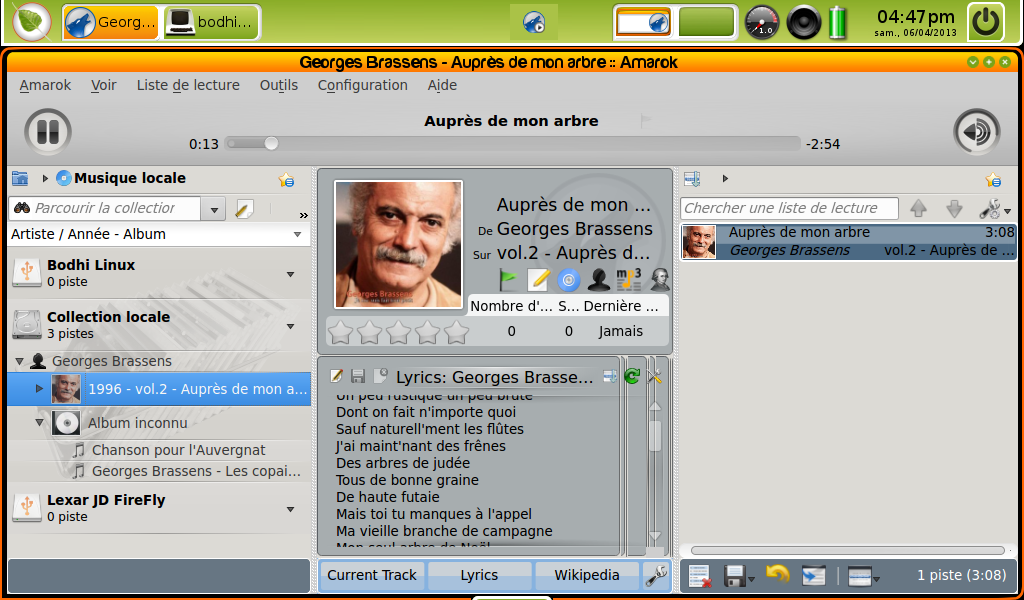Image resolution: width=1024 pixels, height=600 pixels.
Task: Open the save playlist dropdown arrow
Action: [752, 578]
